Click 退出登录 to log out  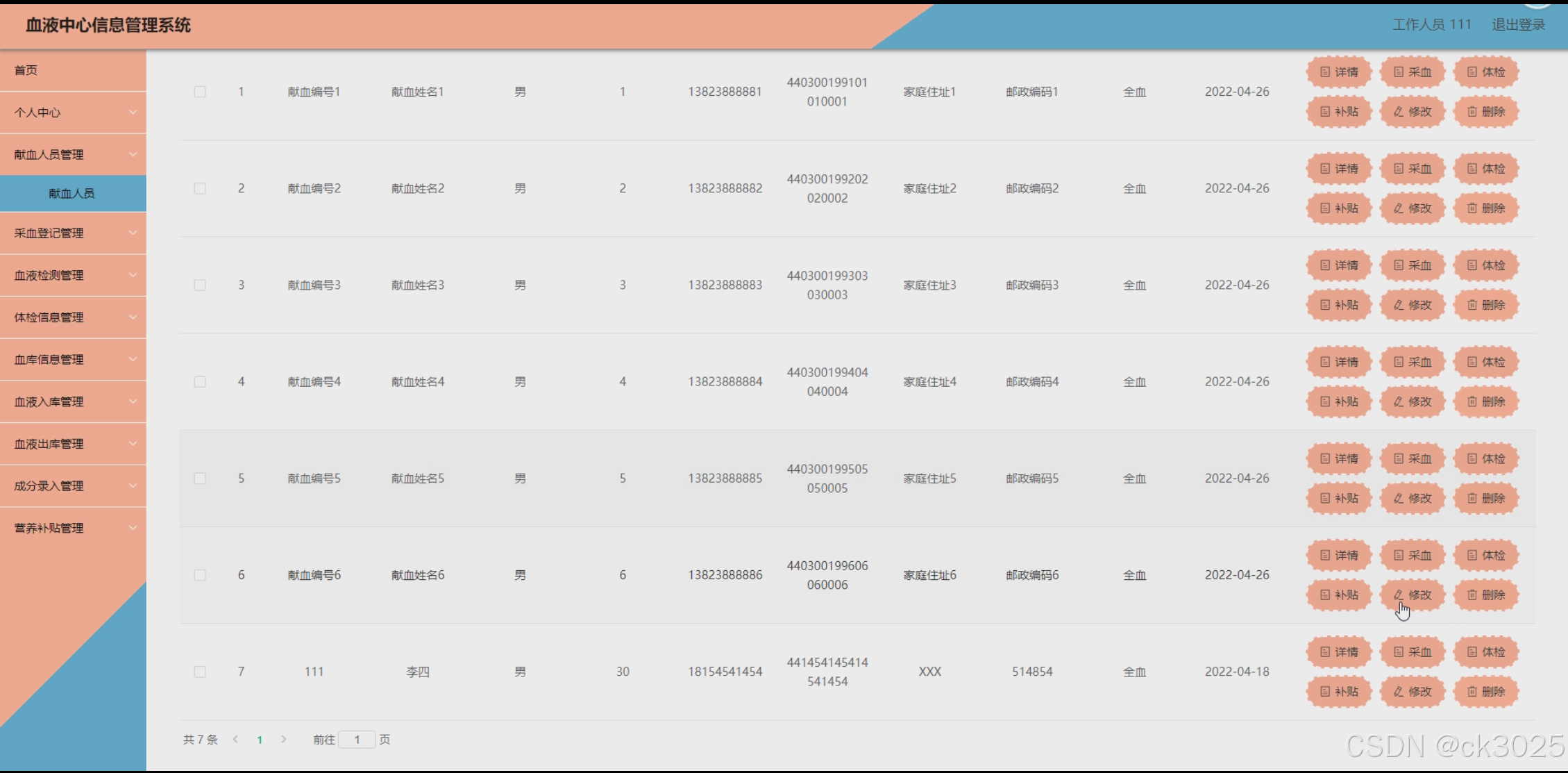1518,25
